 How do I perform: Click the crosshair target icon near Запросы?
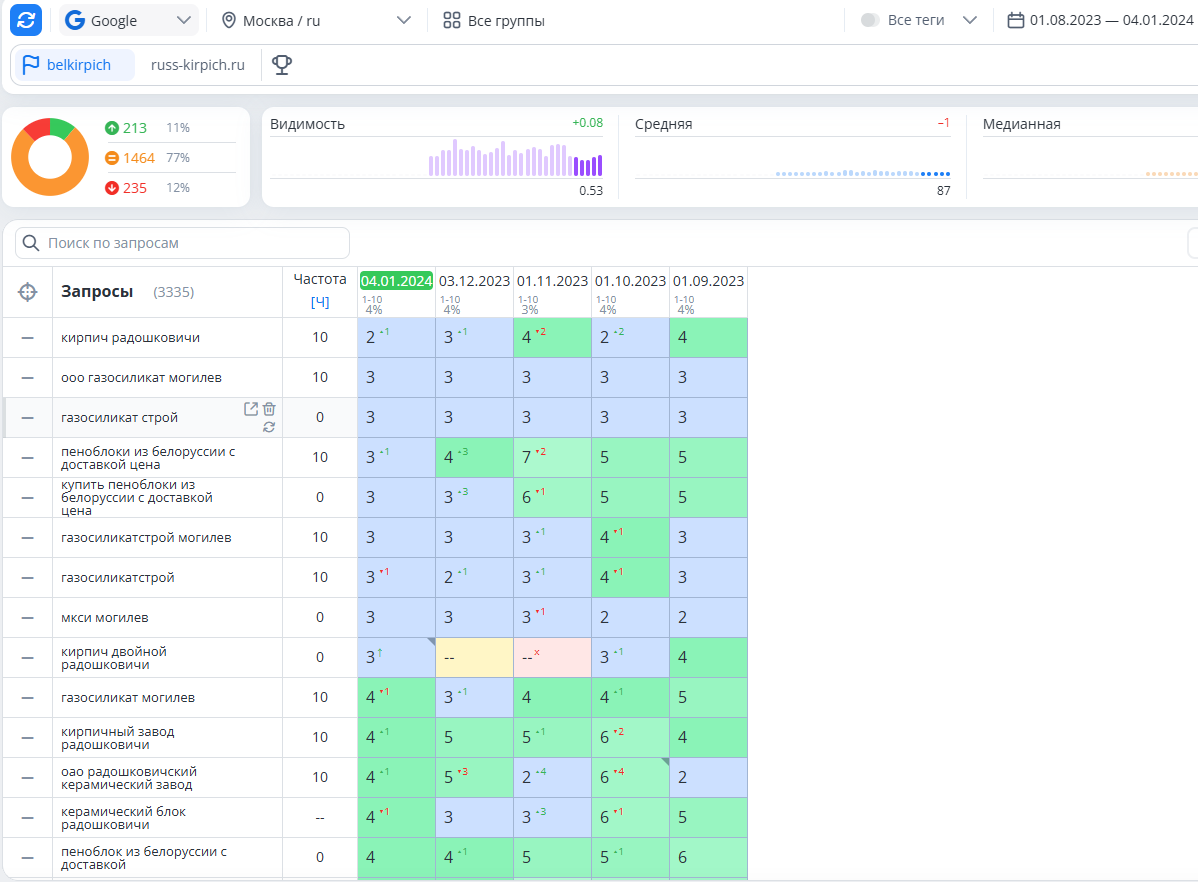[28, 292]
